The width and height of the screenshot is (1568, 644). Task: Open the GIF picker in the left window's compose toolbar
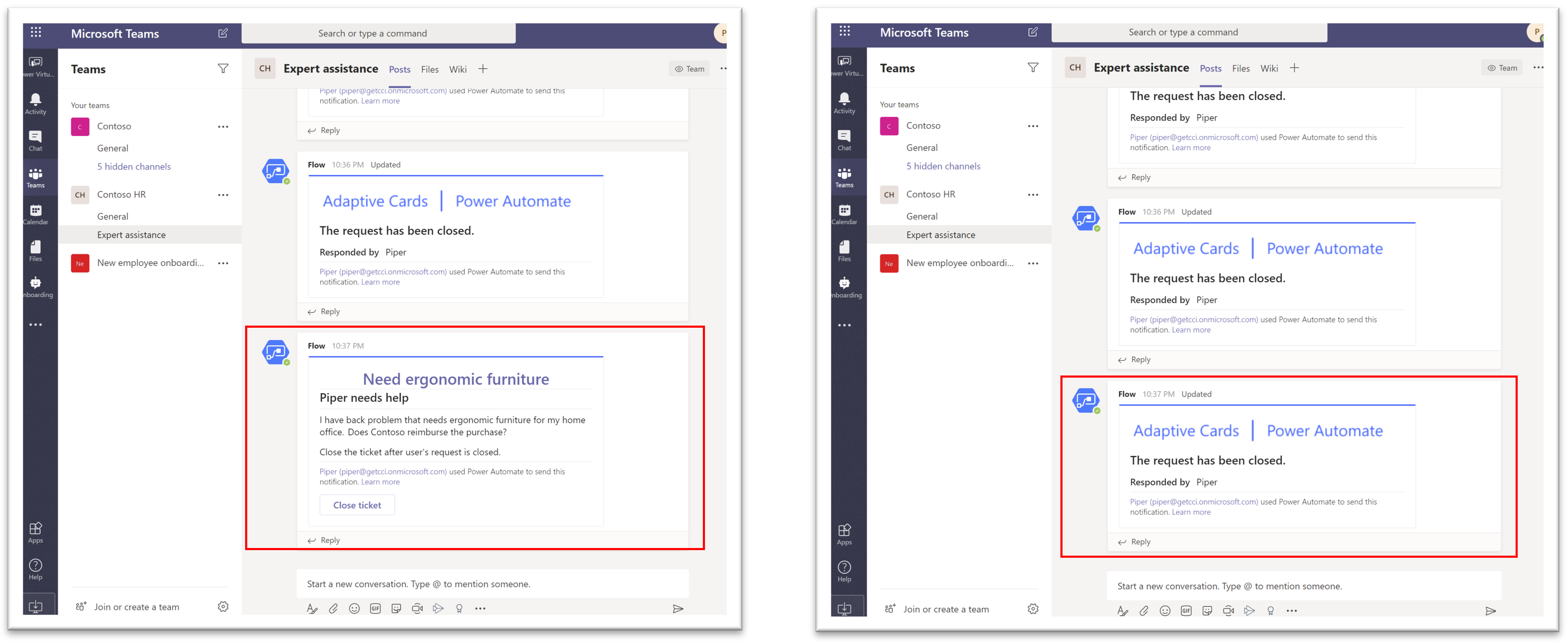[x=376, y=608]
